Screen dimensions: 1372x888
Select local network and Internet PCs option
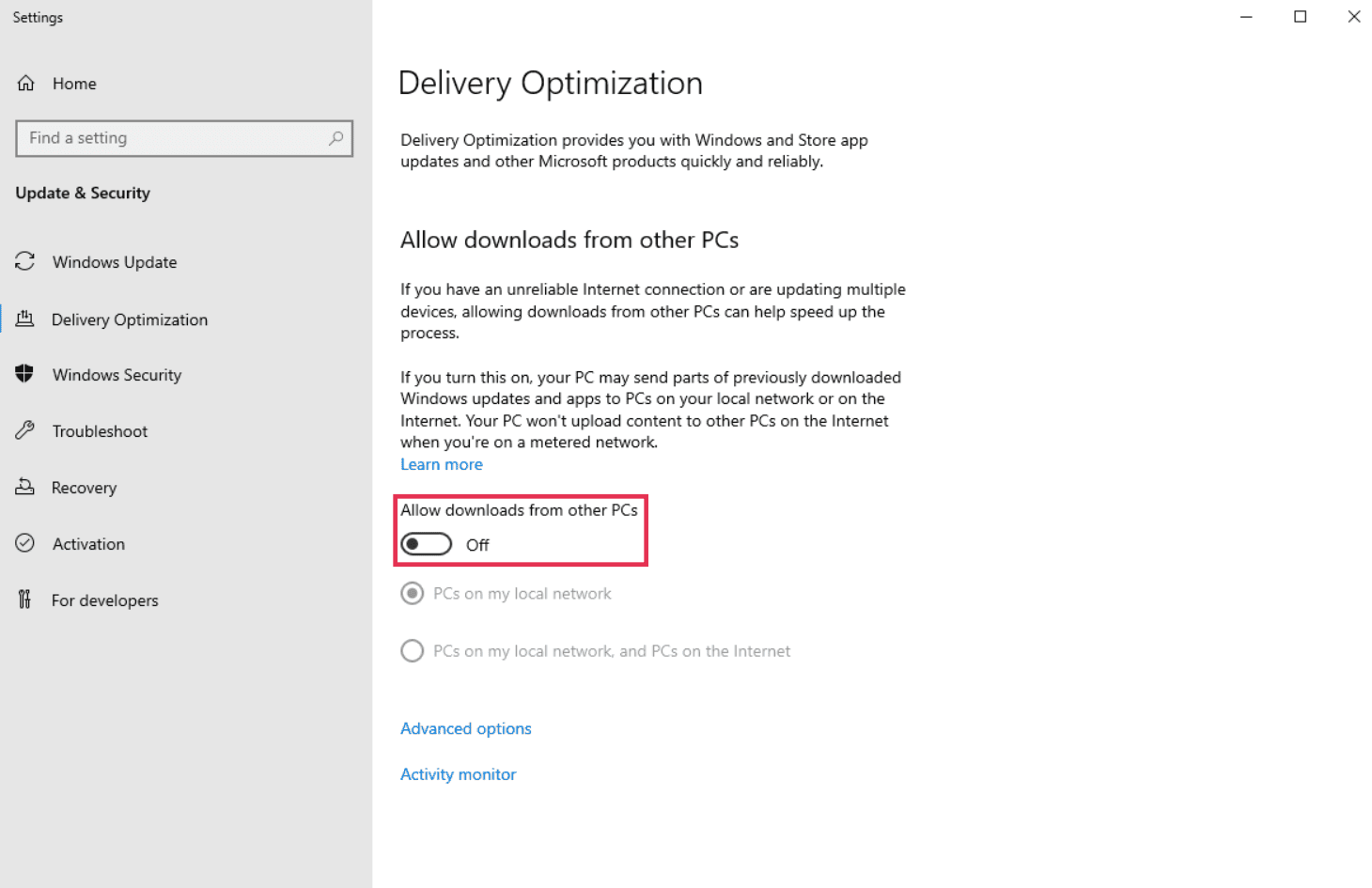(x=412, y=651)
